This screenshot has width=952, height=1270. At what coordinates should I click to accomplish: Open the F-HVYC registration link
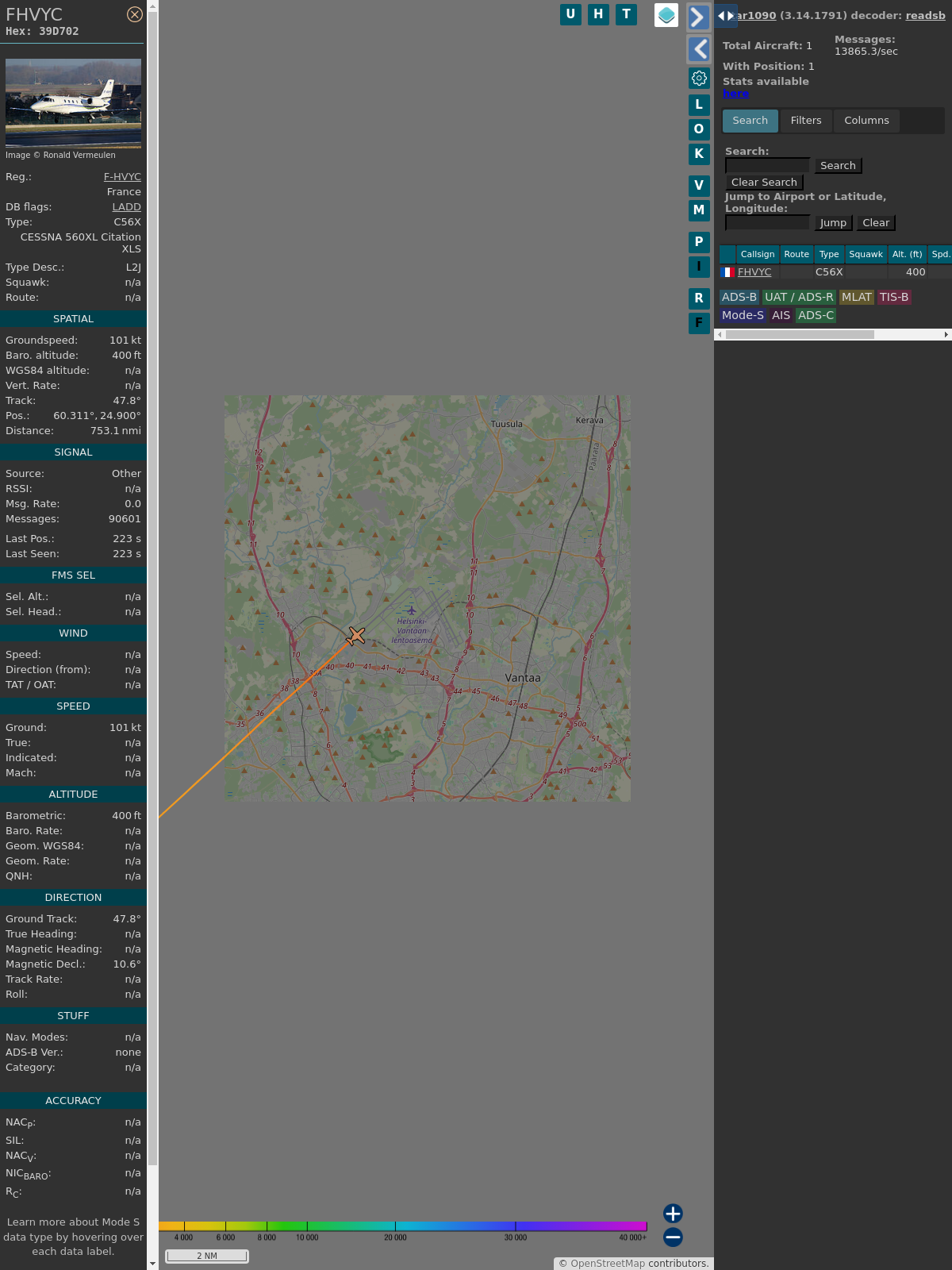tap(122, 177)
